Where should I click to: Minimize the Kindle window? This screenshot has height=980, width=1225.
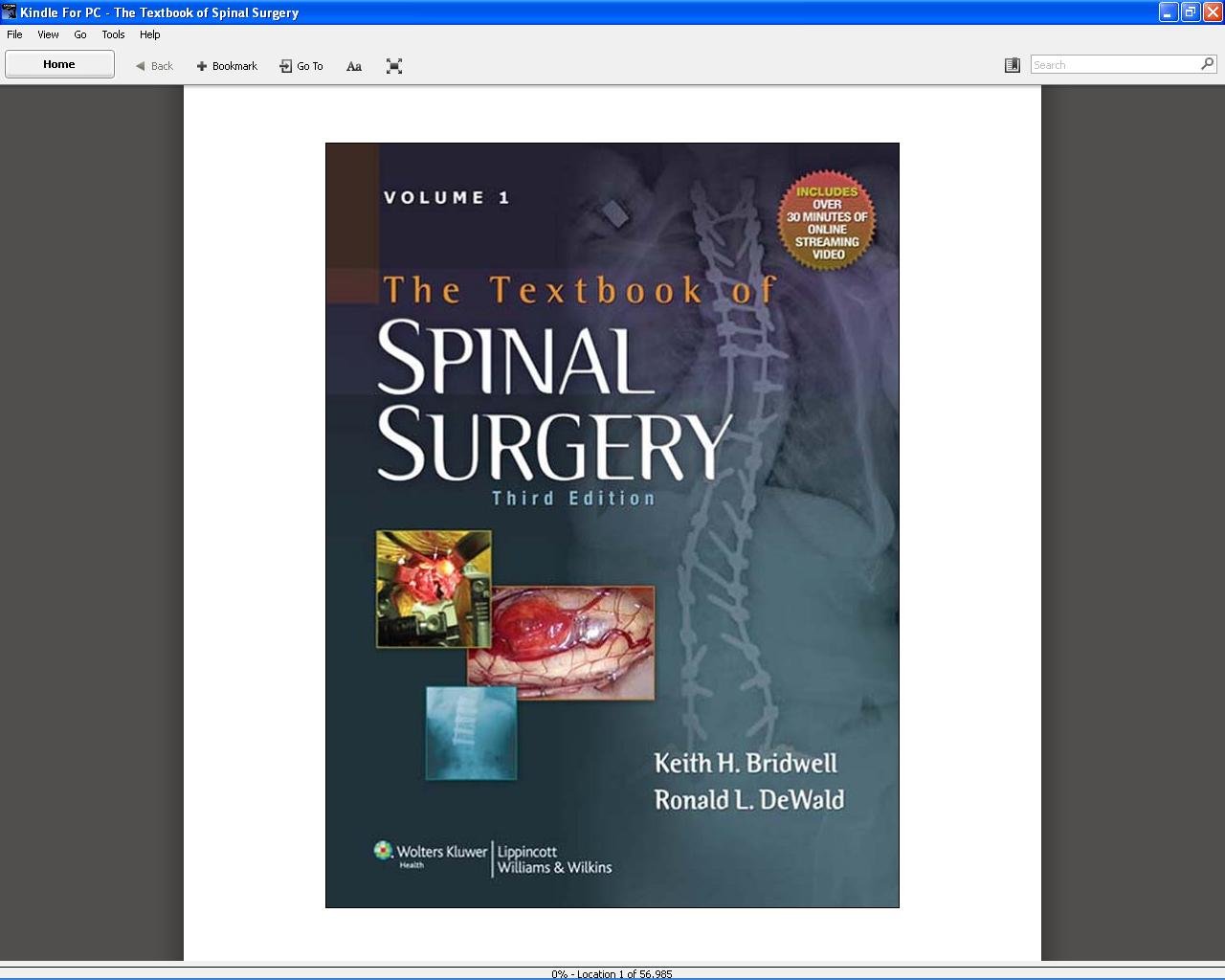[x=1169, y=12]
